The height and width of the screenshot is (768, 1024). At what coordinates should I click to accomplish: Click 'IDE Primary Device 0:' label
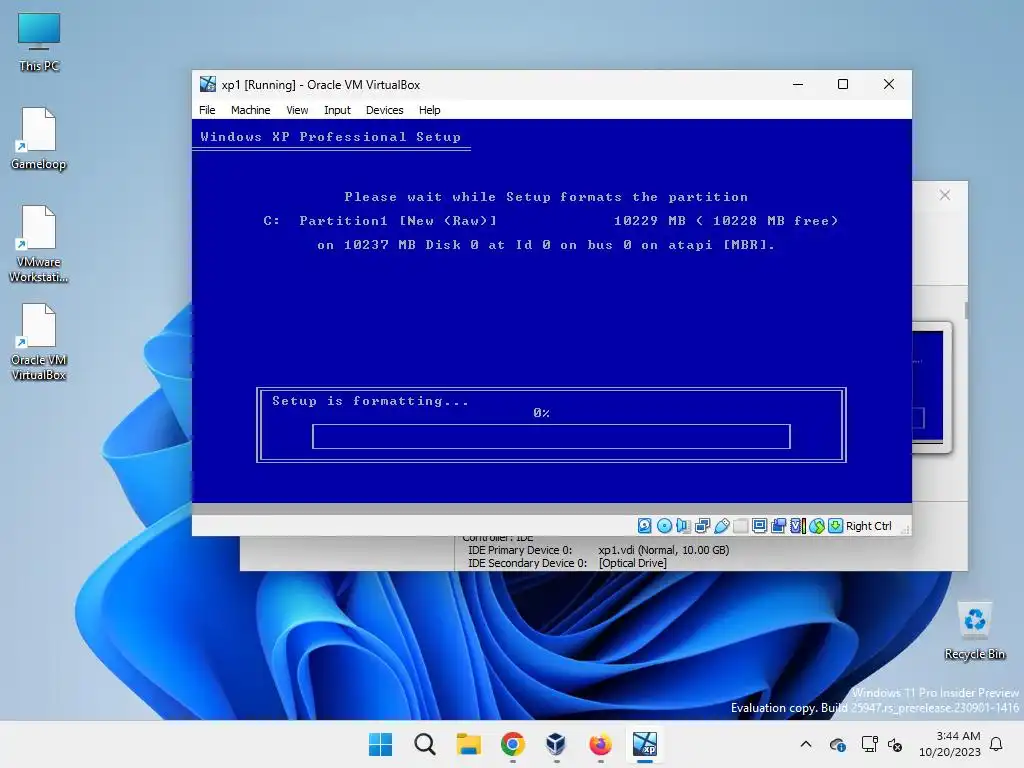520,550
